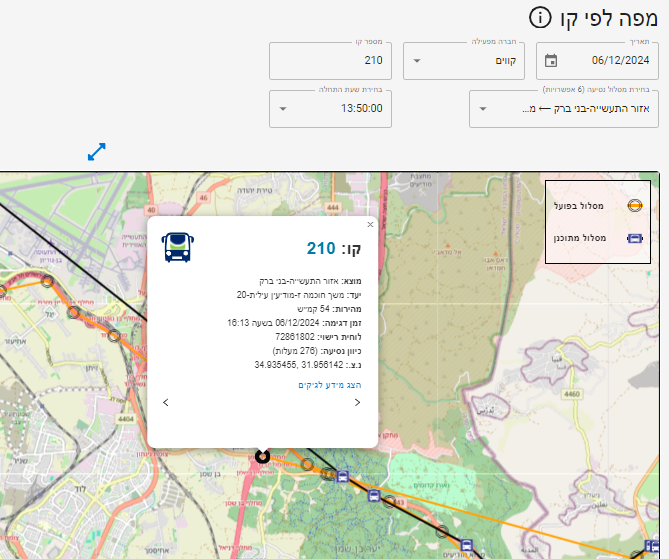Click the road 46 label on map
Screen dimensions: 669x559
204,198
